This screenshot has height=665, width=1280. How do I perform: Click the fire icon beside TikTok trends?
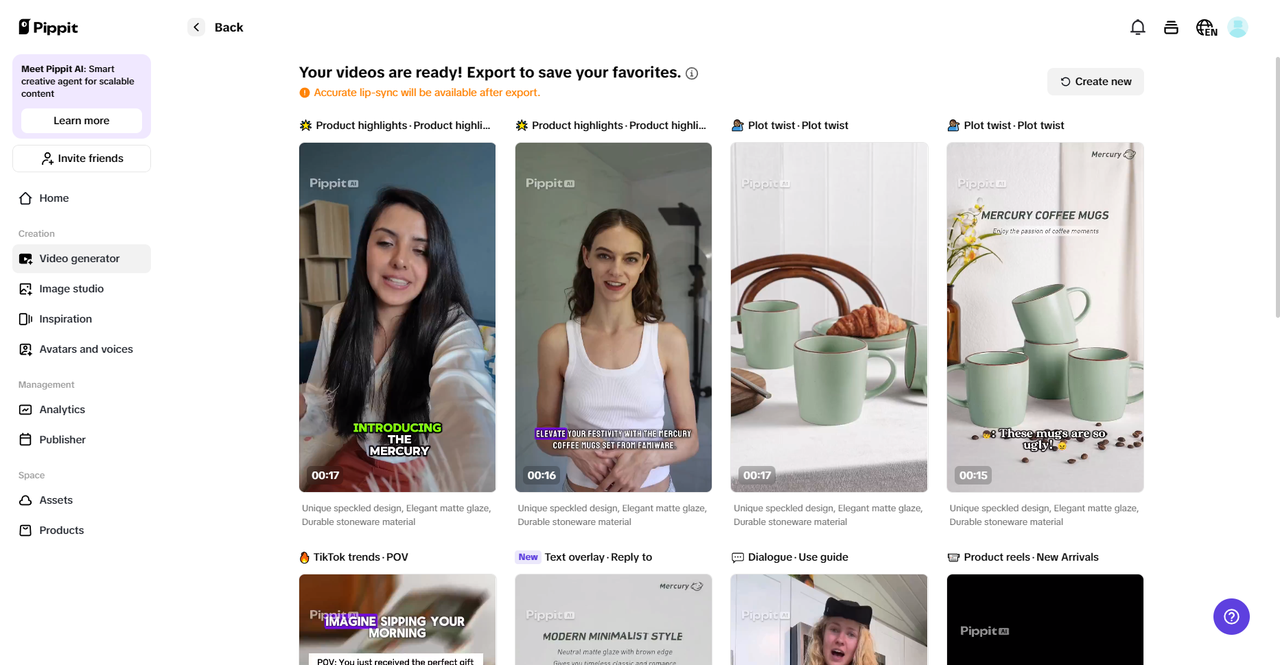(x=305, y=557)
